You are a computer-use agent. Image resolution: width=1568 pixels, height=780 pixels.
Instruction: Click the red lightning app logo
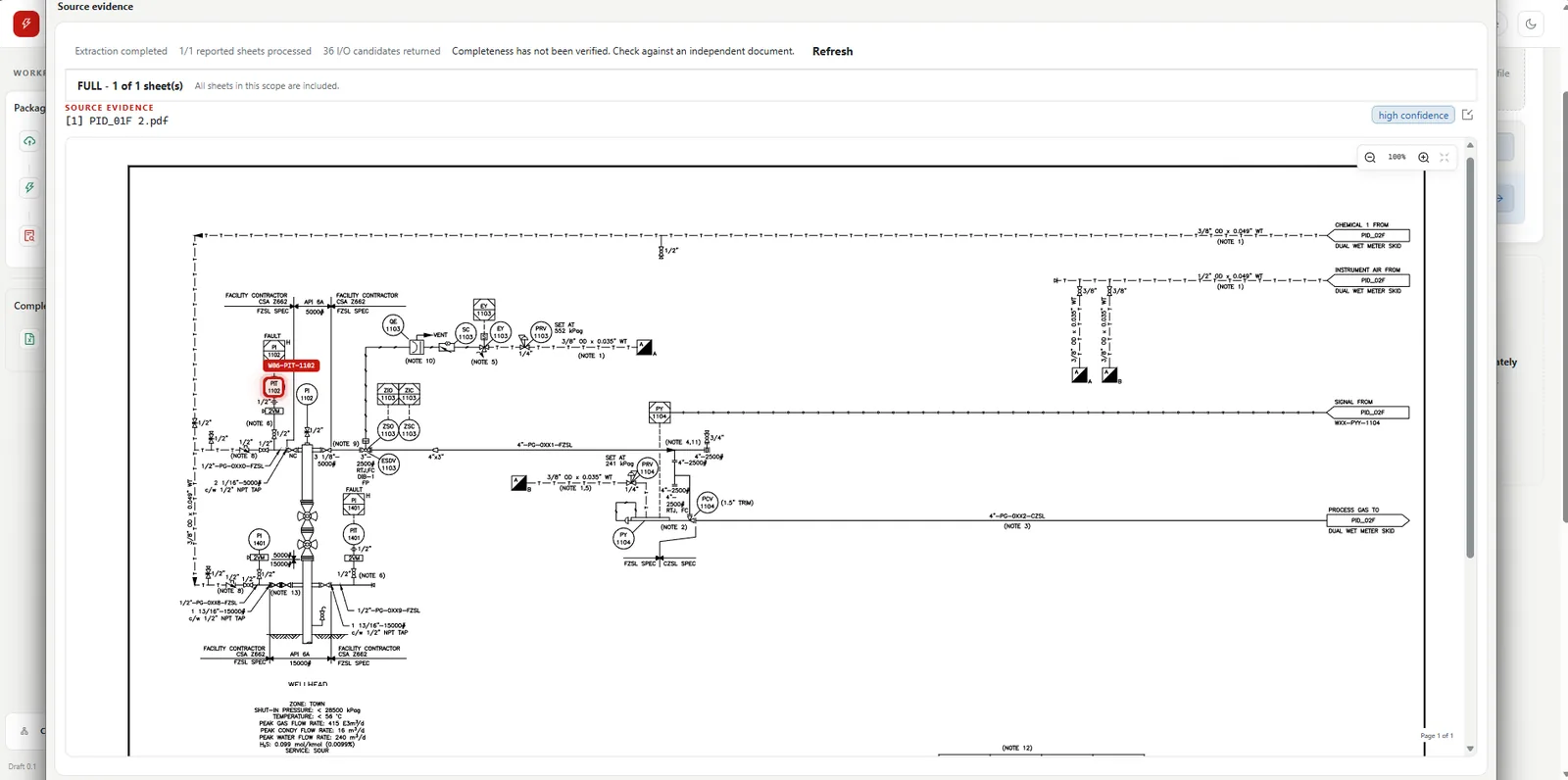[x=26, y=24]
